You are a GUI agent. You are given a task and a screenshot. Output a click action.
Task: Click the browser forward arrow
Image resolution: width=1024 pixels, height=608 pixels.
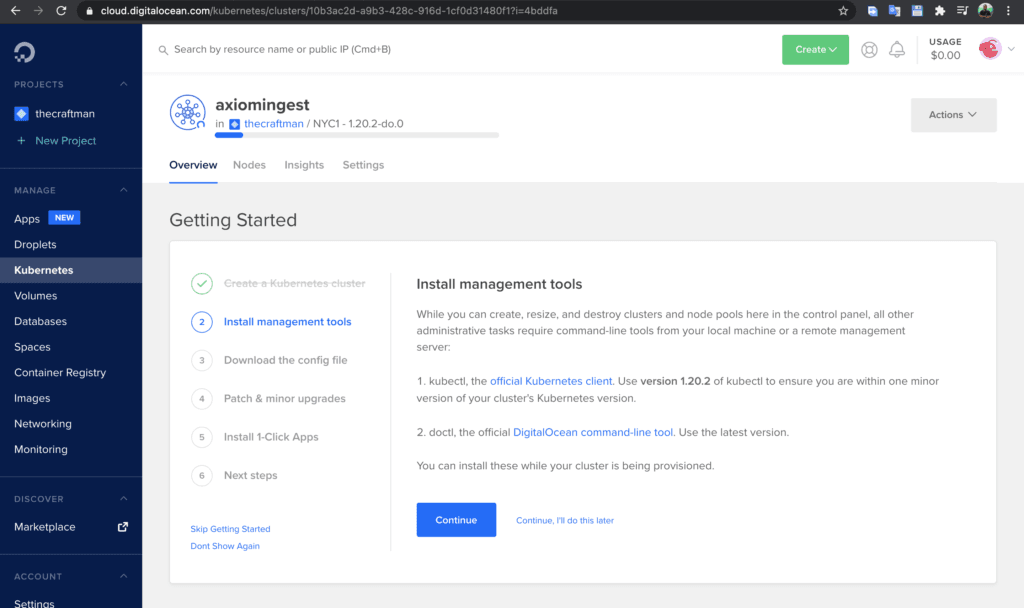pyautogui.click(x=38, y=10)
